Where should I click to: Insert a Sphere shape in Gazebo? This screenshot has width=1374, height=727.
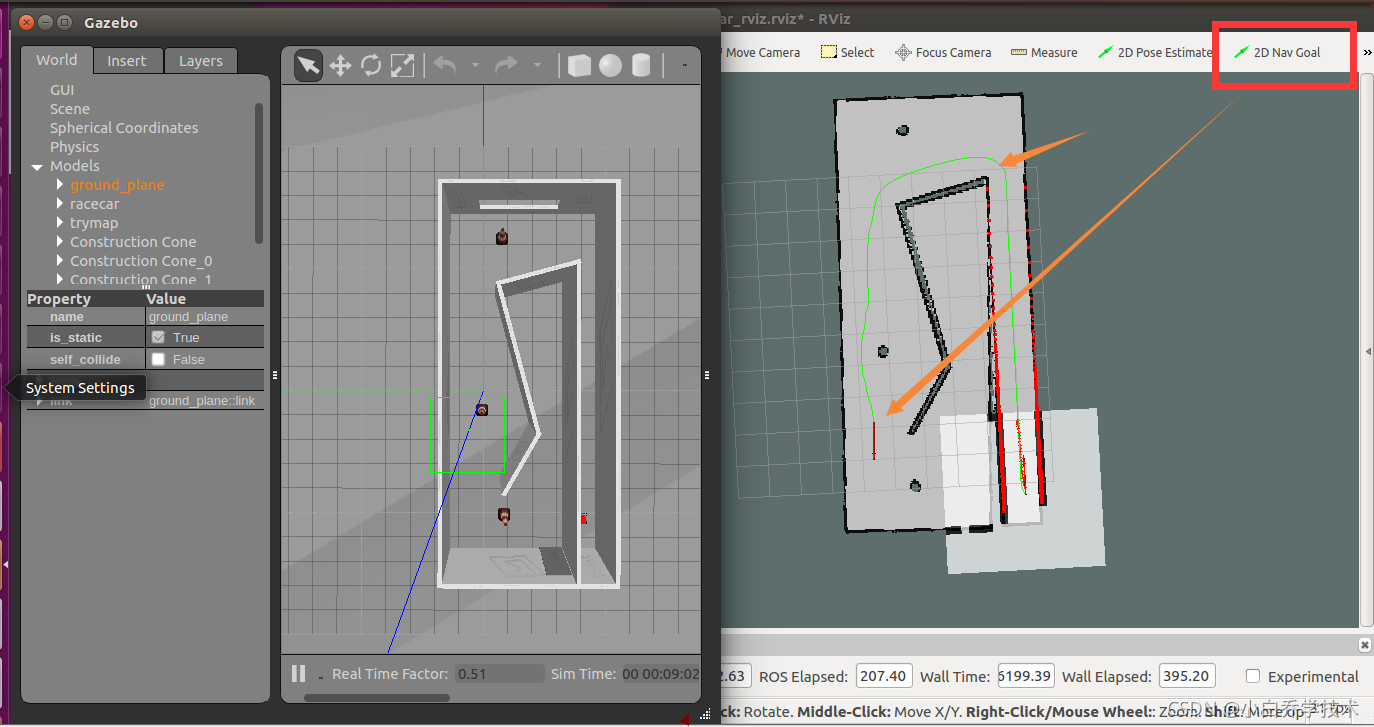point(610,66)
